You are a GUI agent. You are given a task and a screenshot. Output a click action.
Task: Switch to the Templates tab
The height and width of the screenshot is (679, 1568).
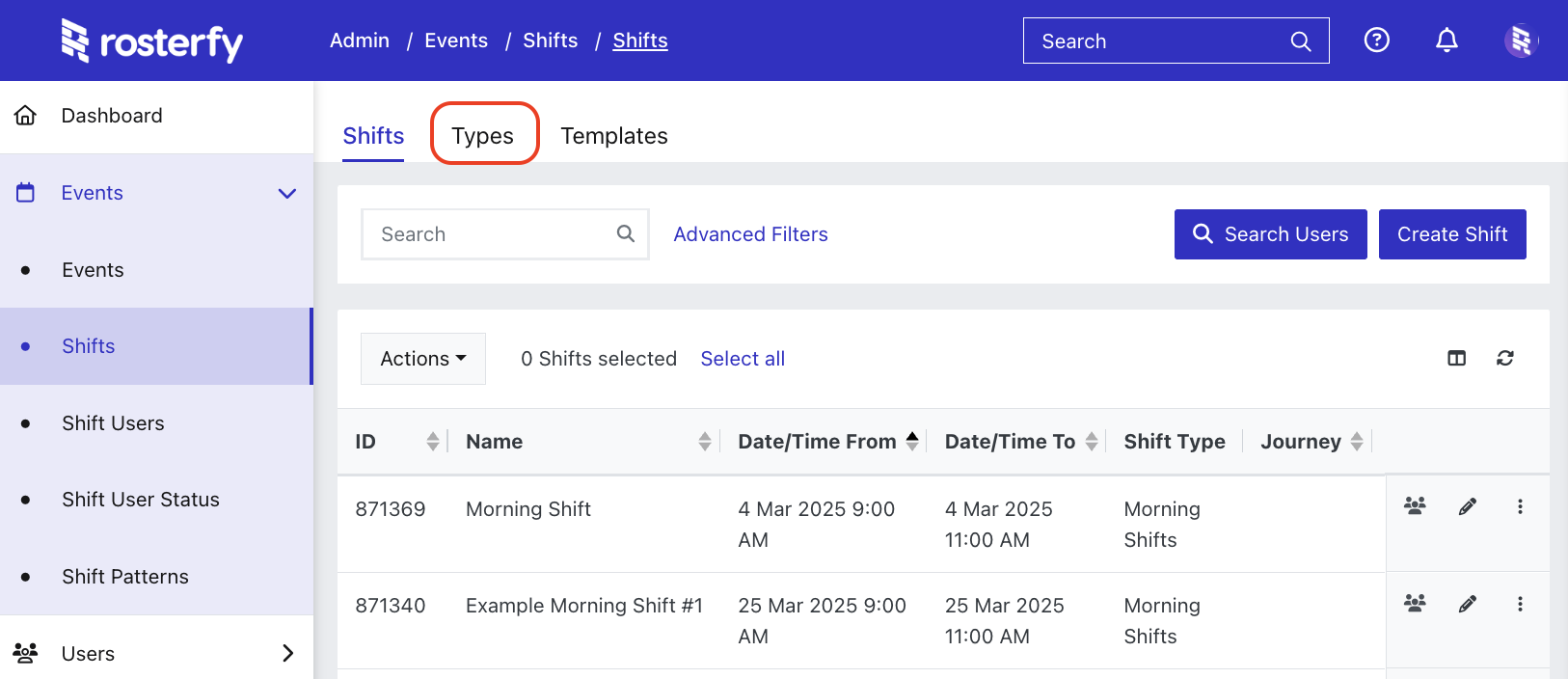pyautogui.click(x=613, y=136)
